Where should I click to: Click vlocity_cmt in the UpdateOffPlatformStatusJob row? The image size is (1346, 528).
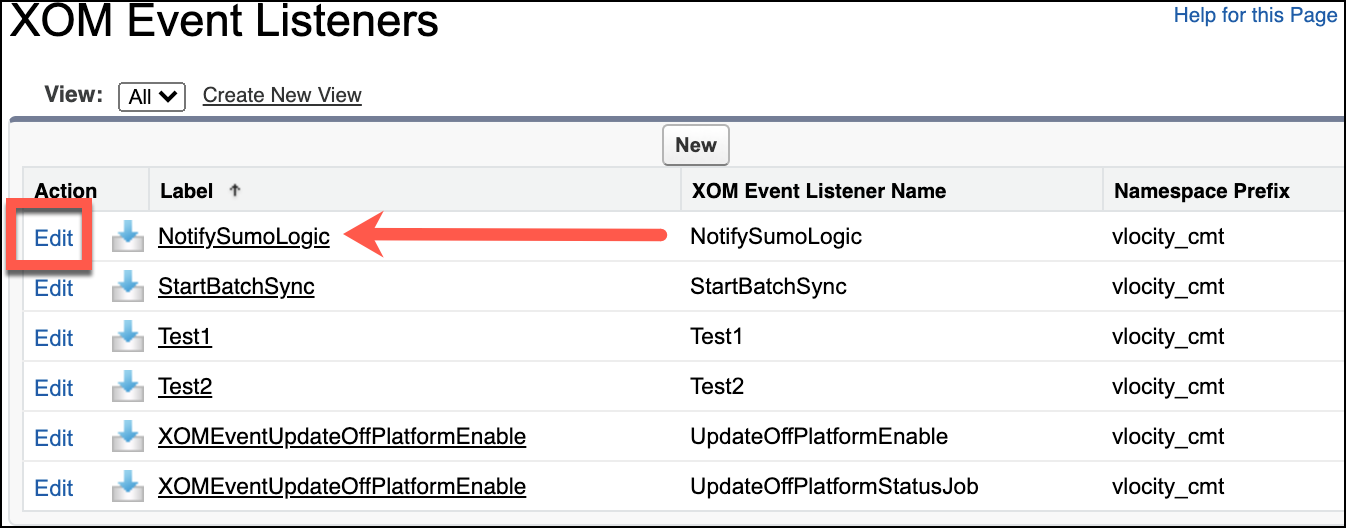(1168, 487)
